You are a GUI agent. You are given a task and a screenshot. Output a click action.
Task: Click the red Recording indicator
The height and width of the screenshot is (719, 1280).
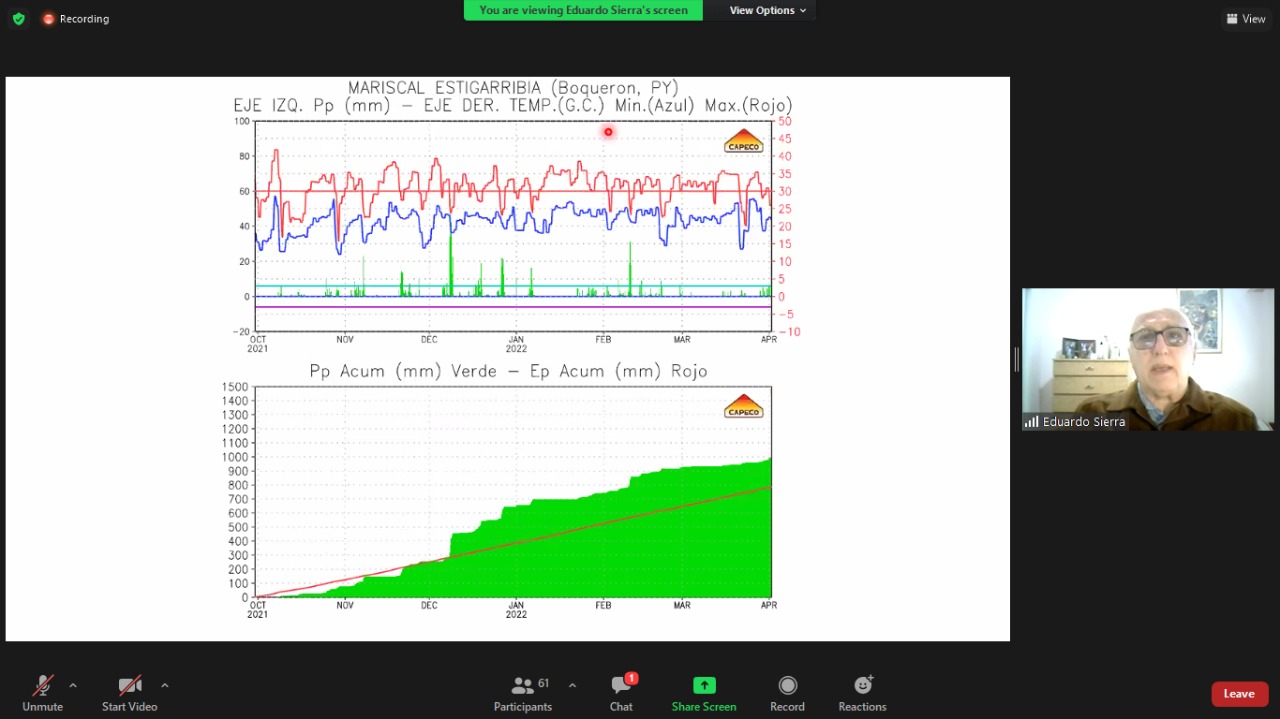(x=76, y=19)
